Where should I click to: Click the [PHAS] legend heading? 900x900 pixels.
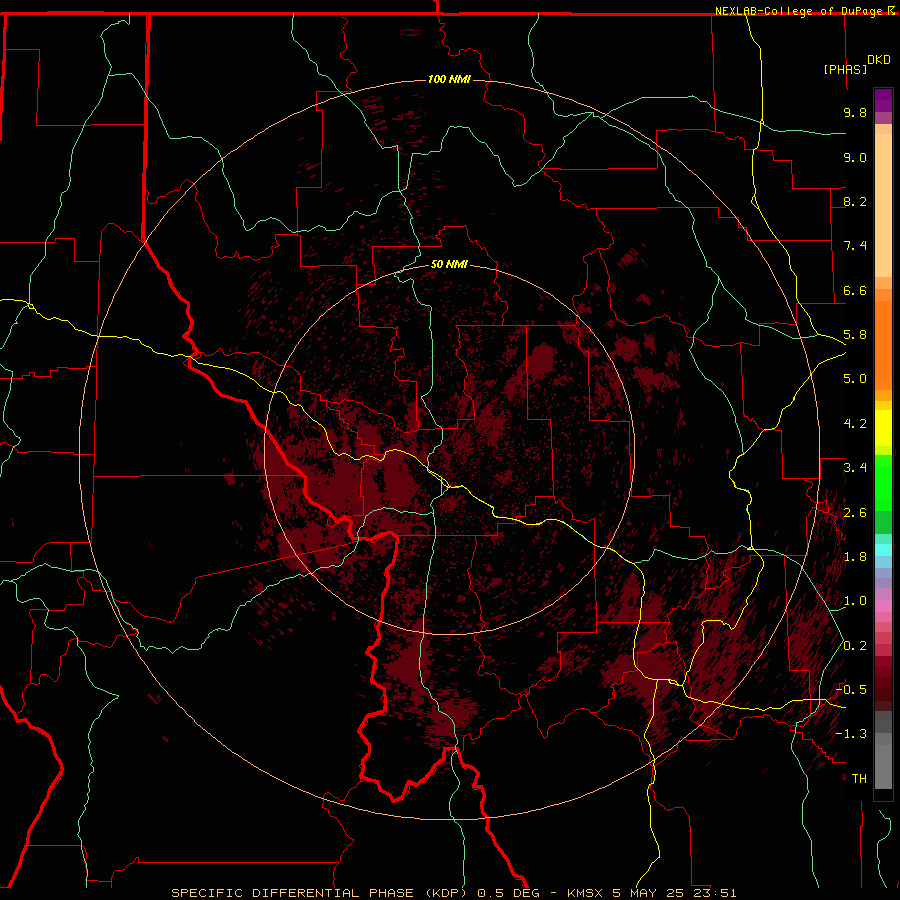click(x=845, y=69)
